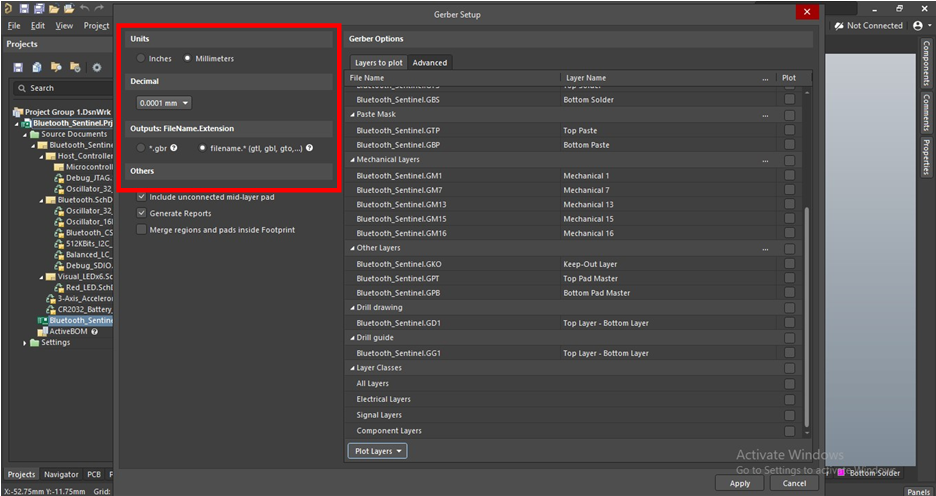Switch to the Advanced tab

tap(430, 63)
